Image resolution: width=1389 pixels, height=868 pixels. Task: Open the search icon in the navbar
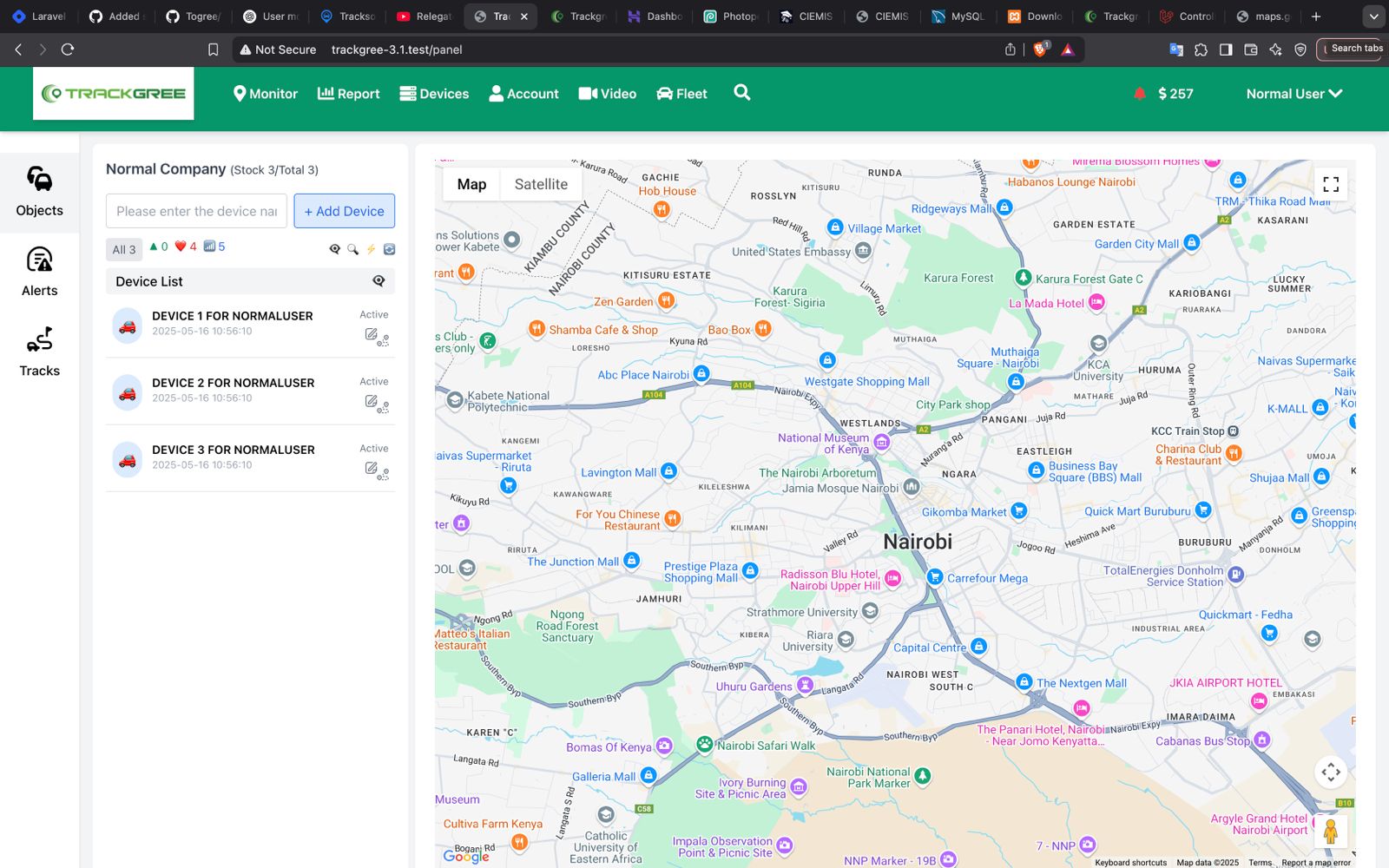[741, 93]
